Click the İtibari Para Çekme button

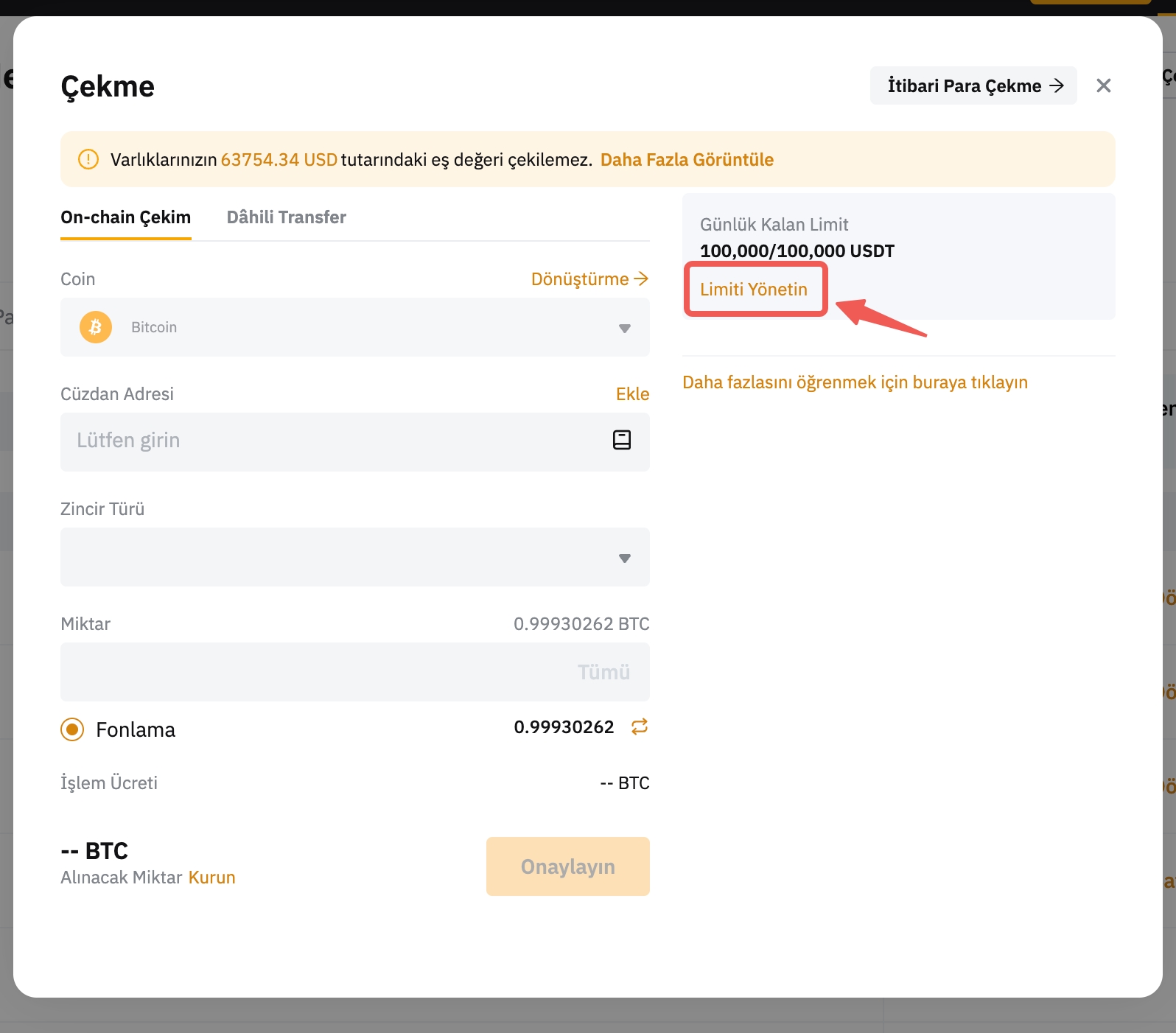point(973,85)
